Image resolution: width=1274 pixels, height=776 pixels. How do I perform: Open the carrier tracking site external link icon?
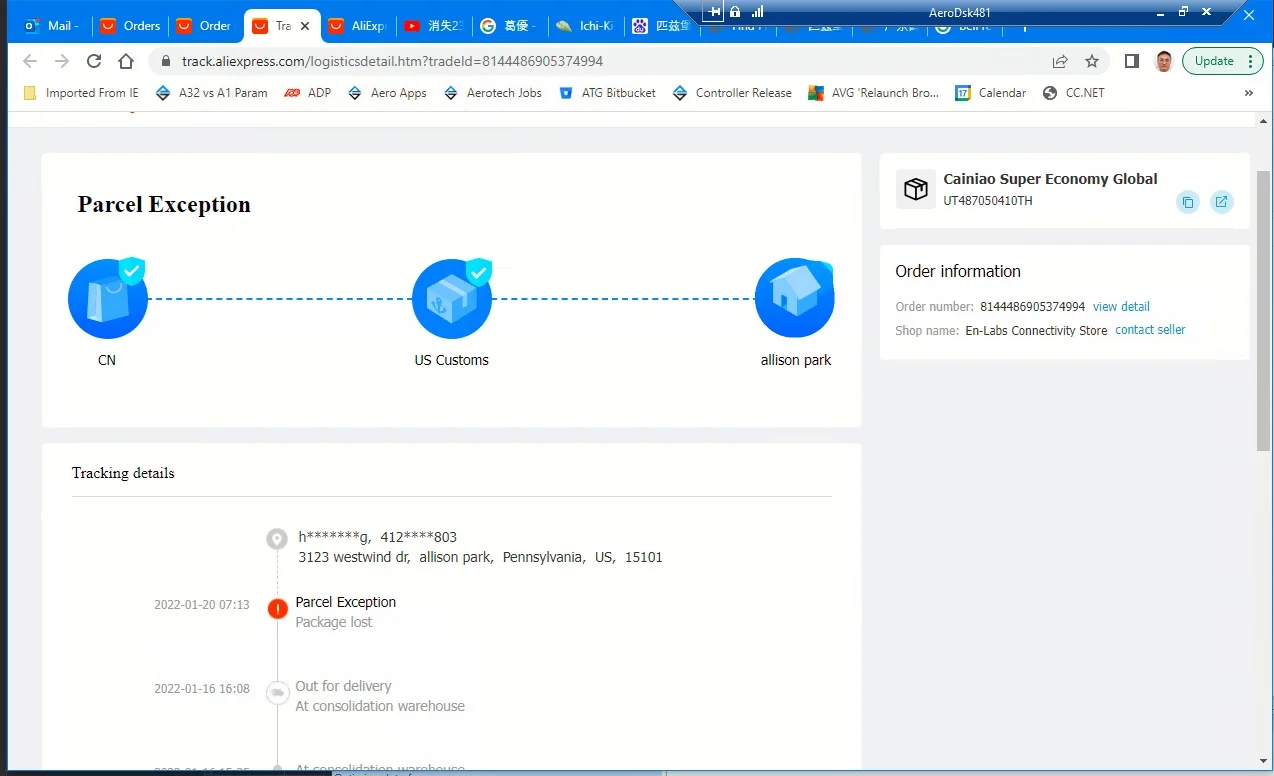click(x=1221, y=202)
